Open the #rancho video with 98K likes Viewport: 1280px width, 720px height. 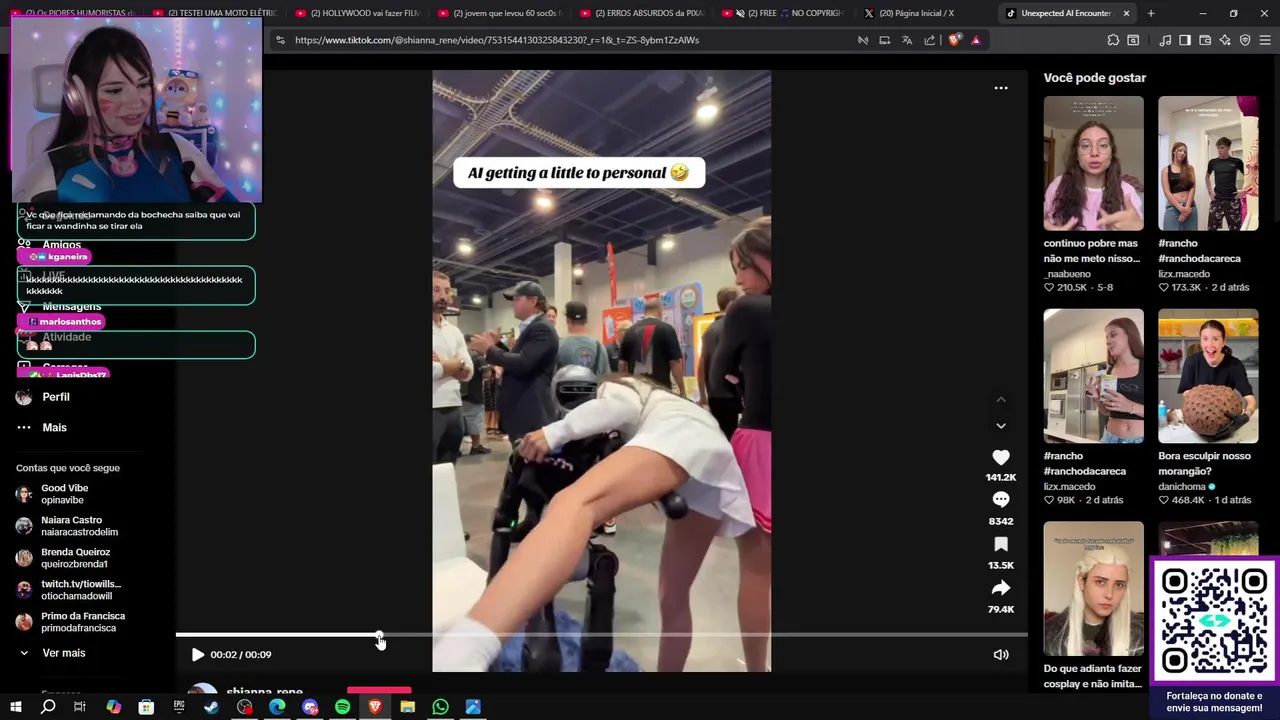point(1093,376)
